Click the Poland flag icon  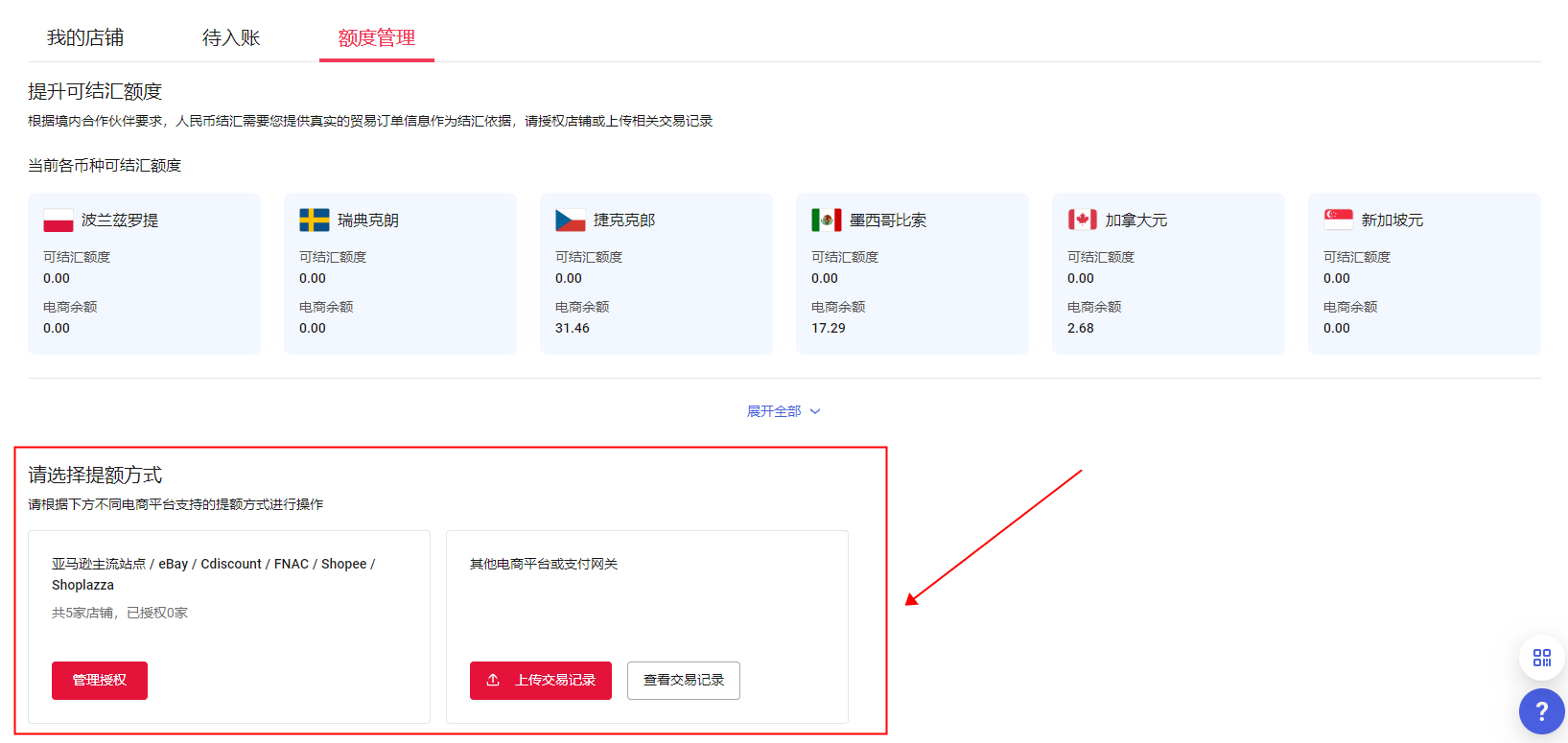tap(59, 221)
